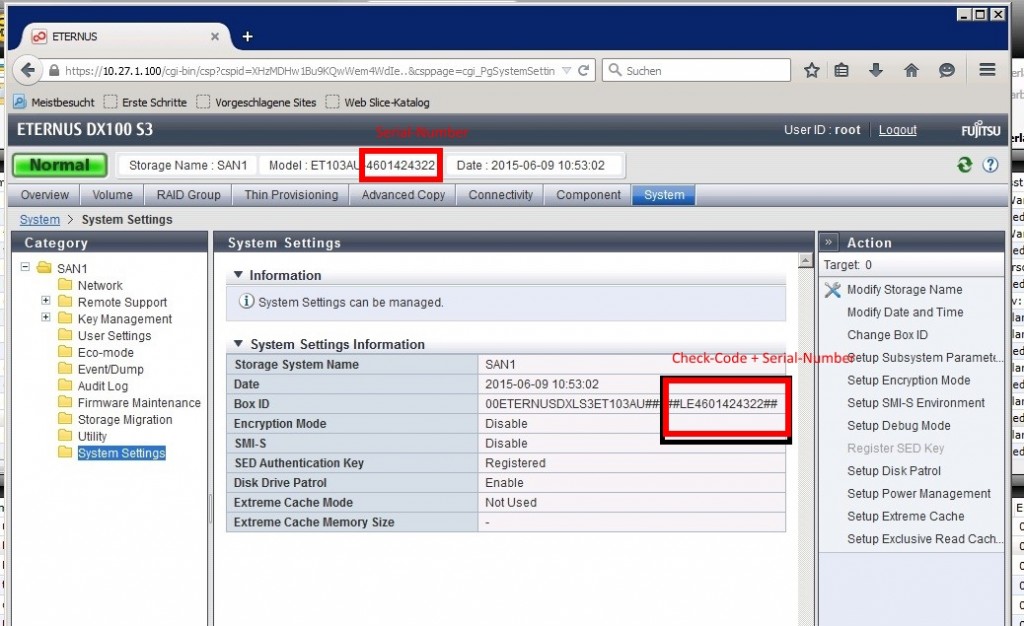Select Utility in Category tree
The height and width of the screenshot is (626, 1024).
[x=92, y=436]
